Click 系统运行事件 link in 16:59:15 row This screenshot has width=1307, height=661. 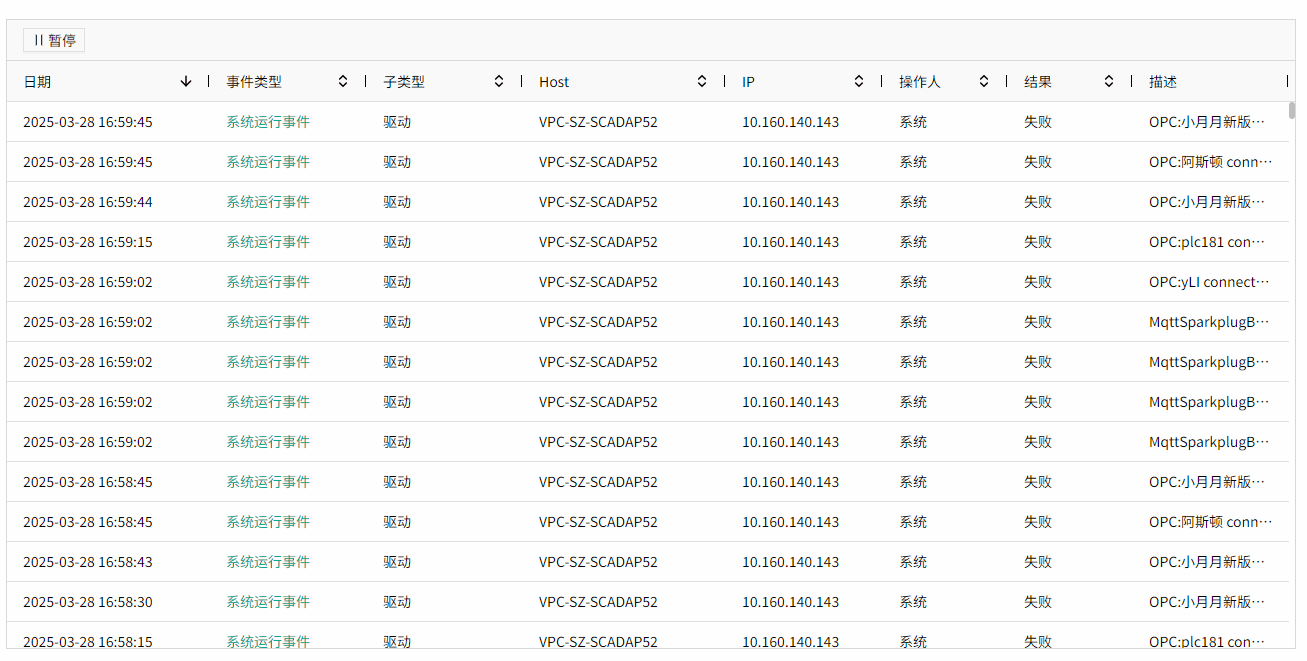[x=268, y=242]
